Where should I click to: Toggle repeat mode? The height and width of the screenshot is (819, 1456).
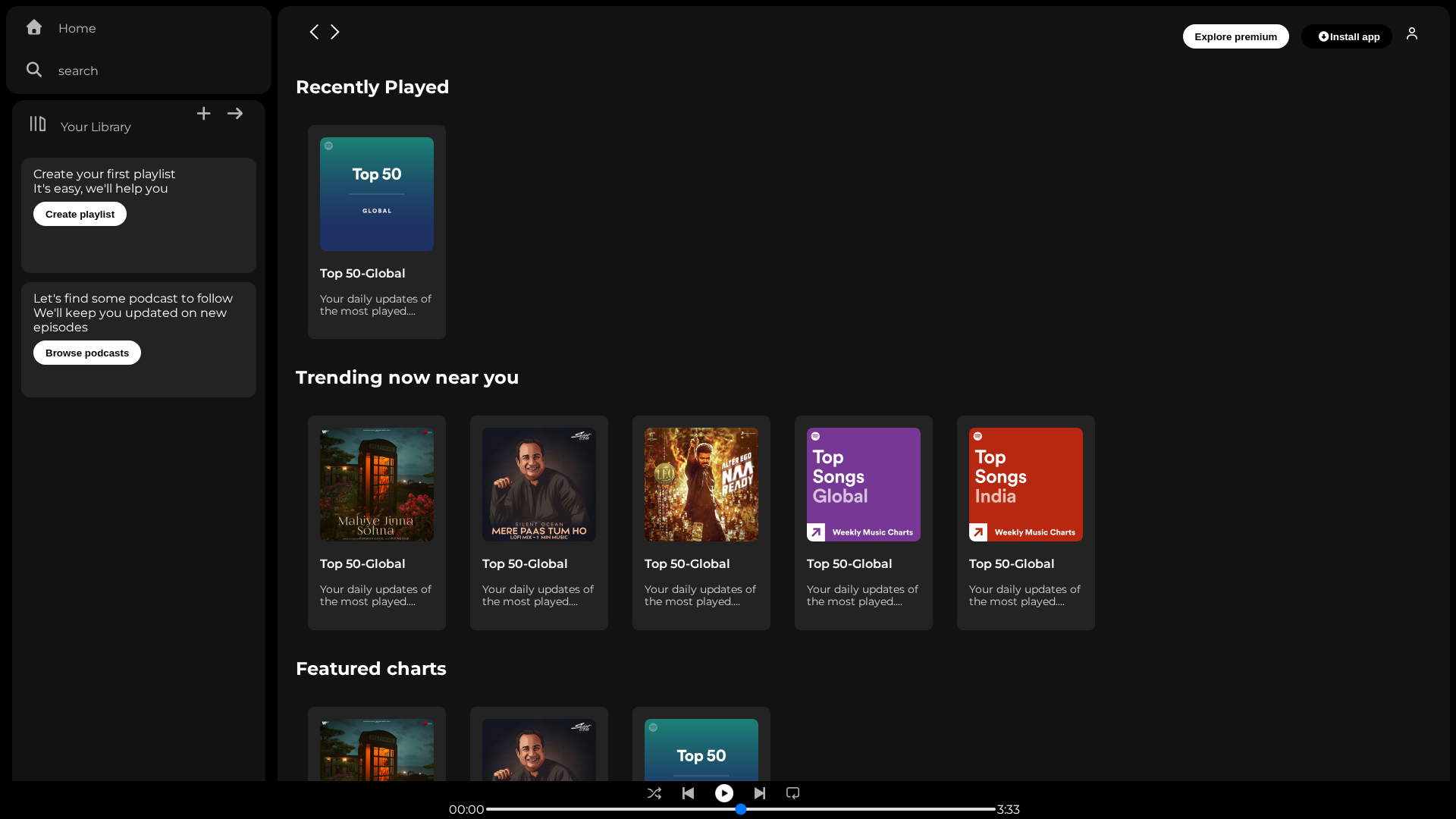tap(793, 793)
